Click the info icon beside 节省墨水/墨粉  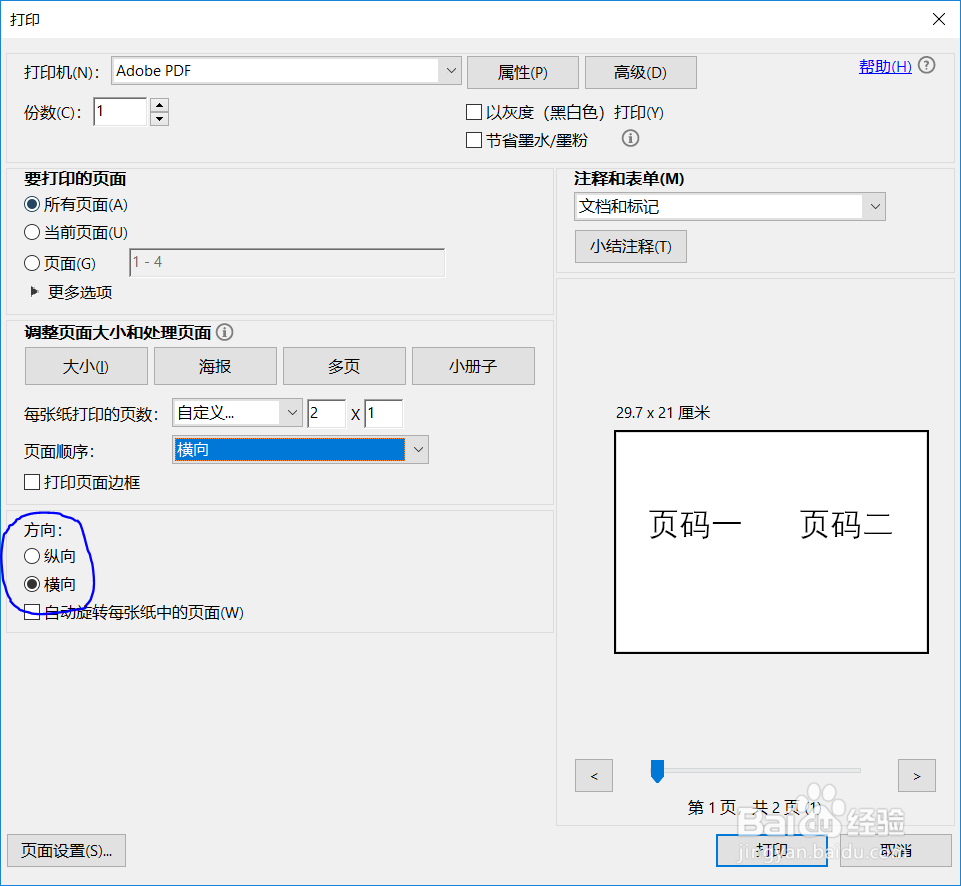pos(629,139)
